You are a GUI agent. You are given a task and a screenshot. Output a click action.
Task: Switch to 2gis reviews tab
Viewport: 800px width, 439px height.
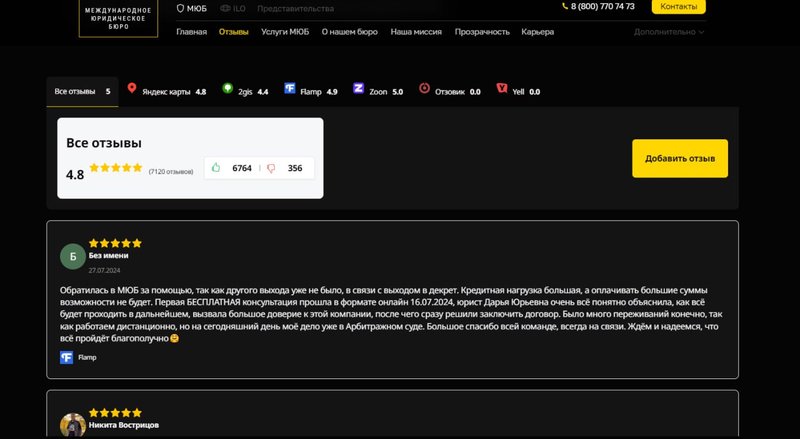pos(245,91)
